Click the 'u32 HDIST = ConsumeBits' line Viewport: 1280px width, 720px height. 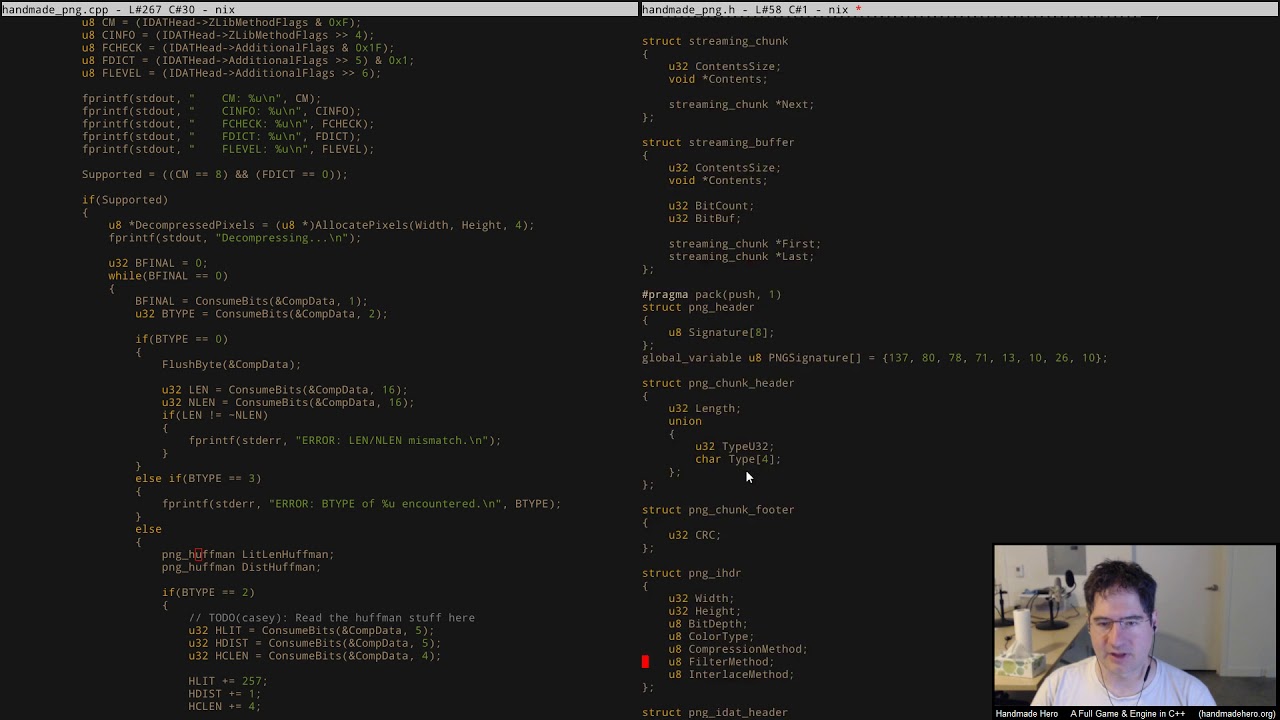coord(315,643)
